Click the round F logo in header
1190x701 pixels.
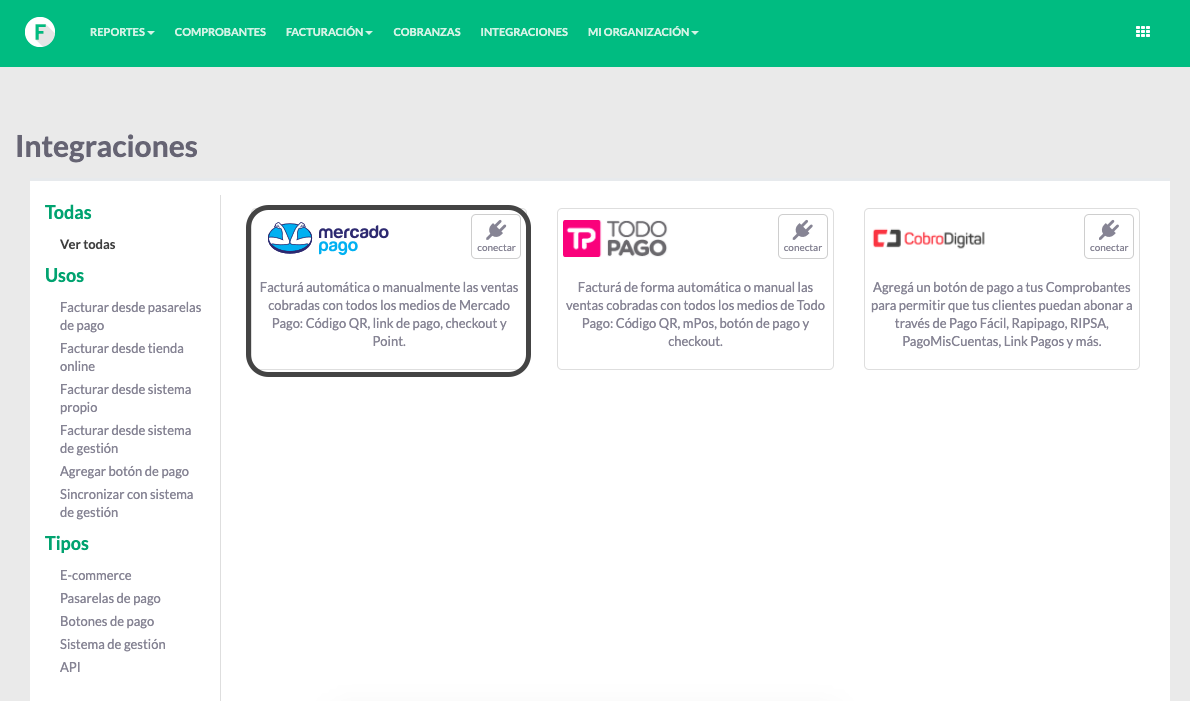point(39,32)
